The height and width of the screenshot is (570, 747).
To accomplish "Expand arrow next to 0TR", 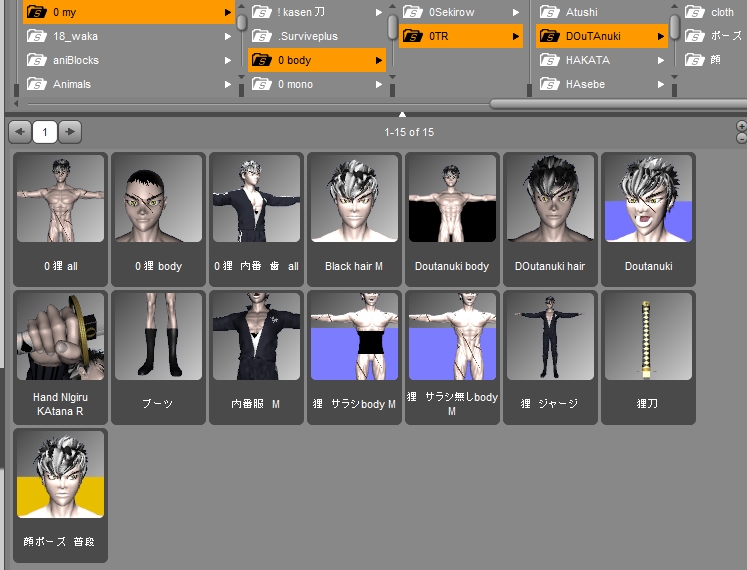I will coord(516,36).
